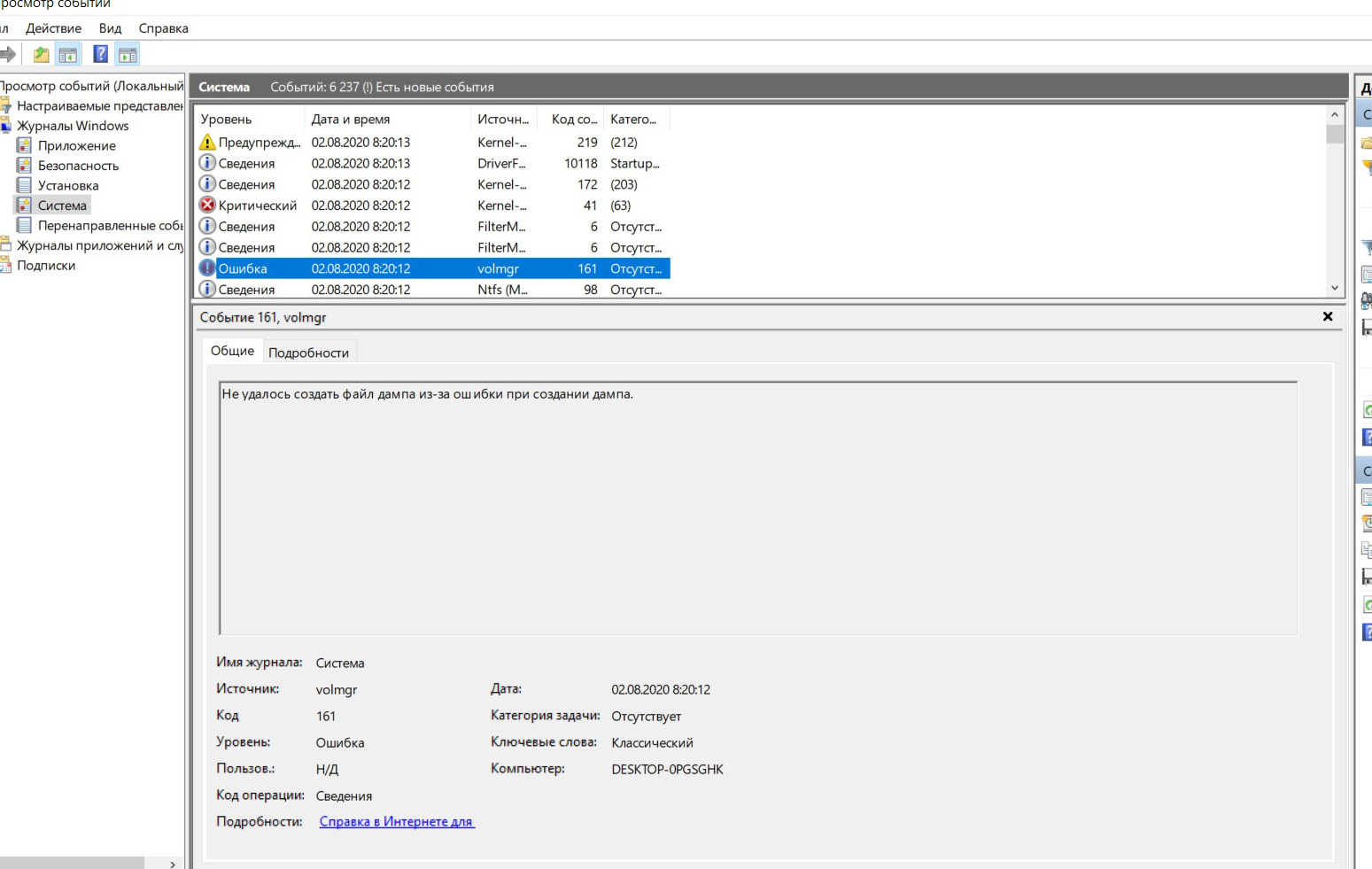Click the Отсутствует task category value
1372x869 pixels.
(x=646, y=716)
